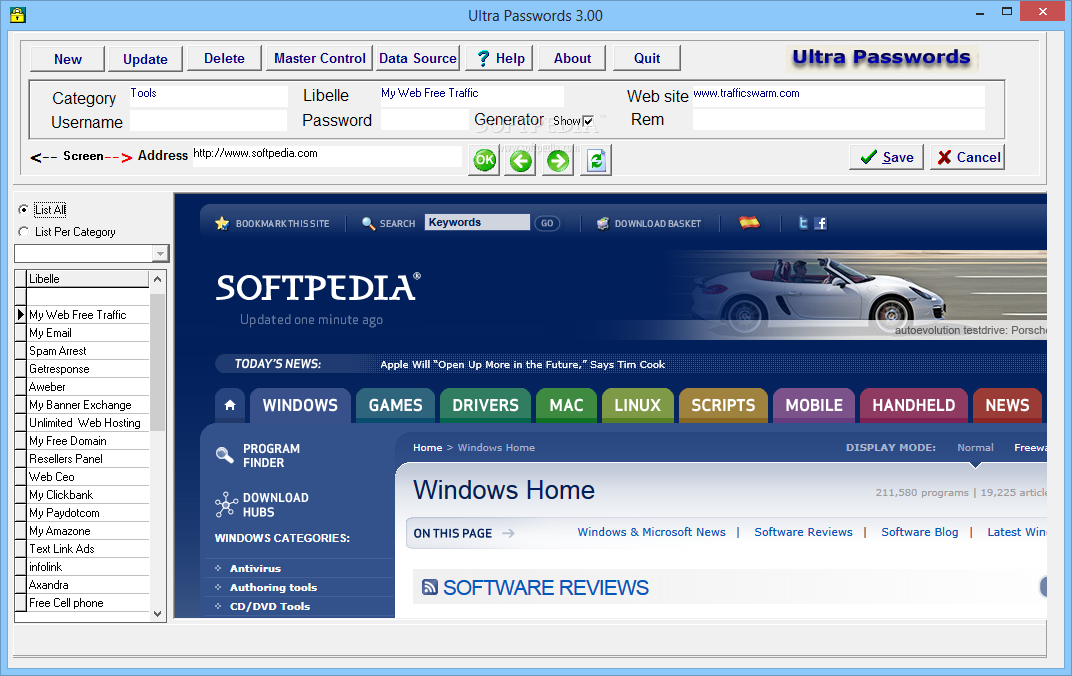The height and width of the screenshot is (676, 1072).
Task: Open the DRIVERS tab
Action: pyautogui.click(x=485, y=405)
